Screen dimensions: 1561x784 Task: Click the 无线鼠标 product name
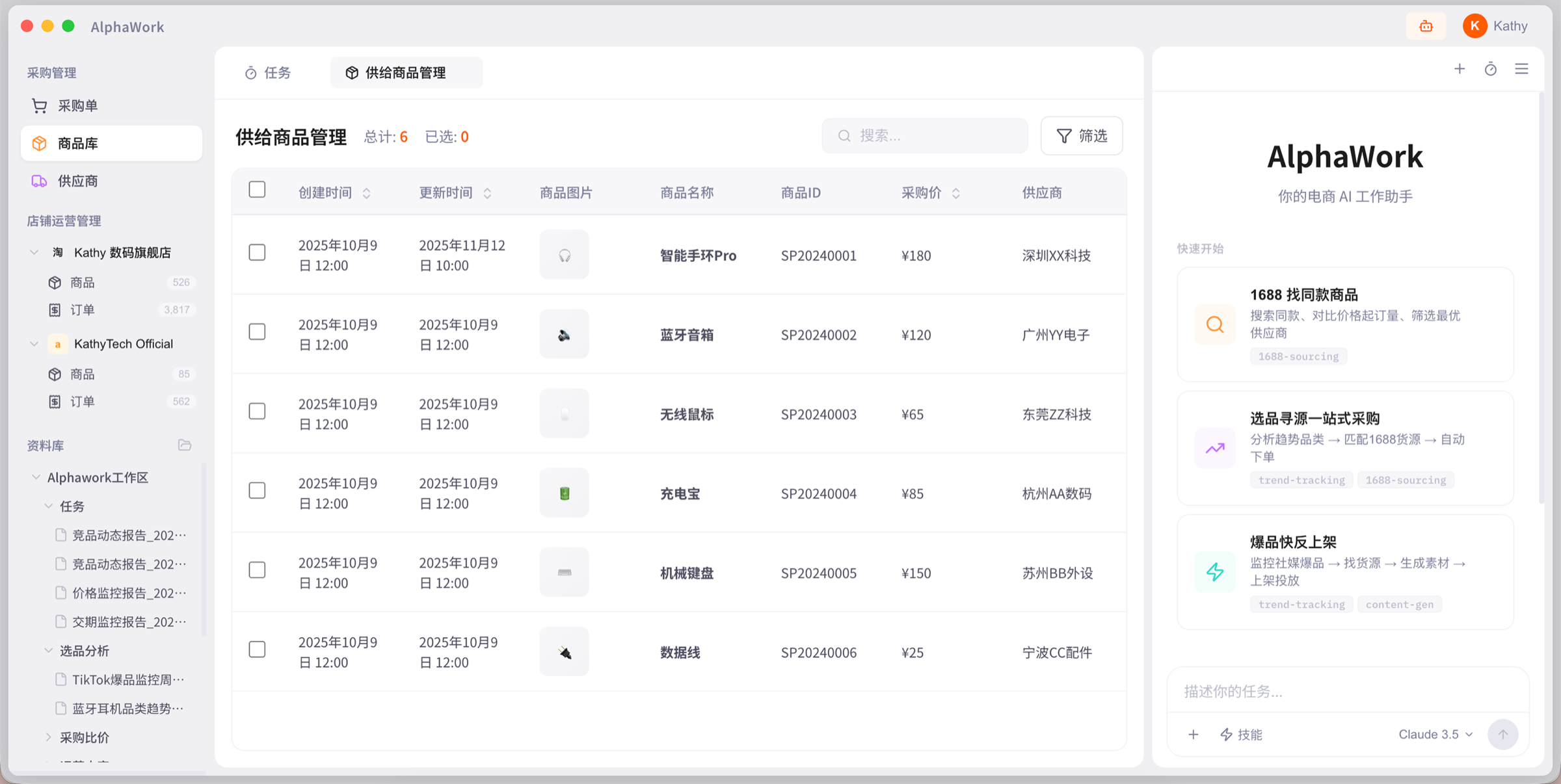click(687, 414)
